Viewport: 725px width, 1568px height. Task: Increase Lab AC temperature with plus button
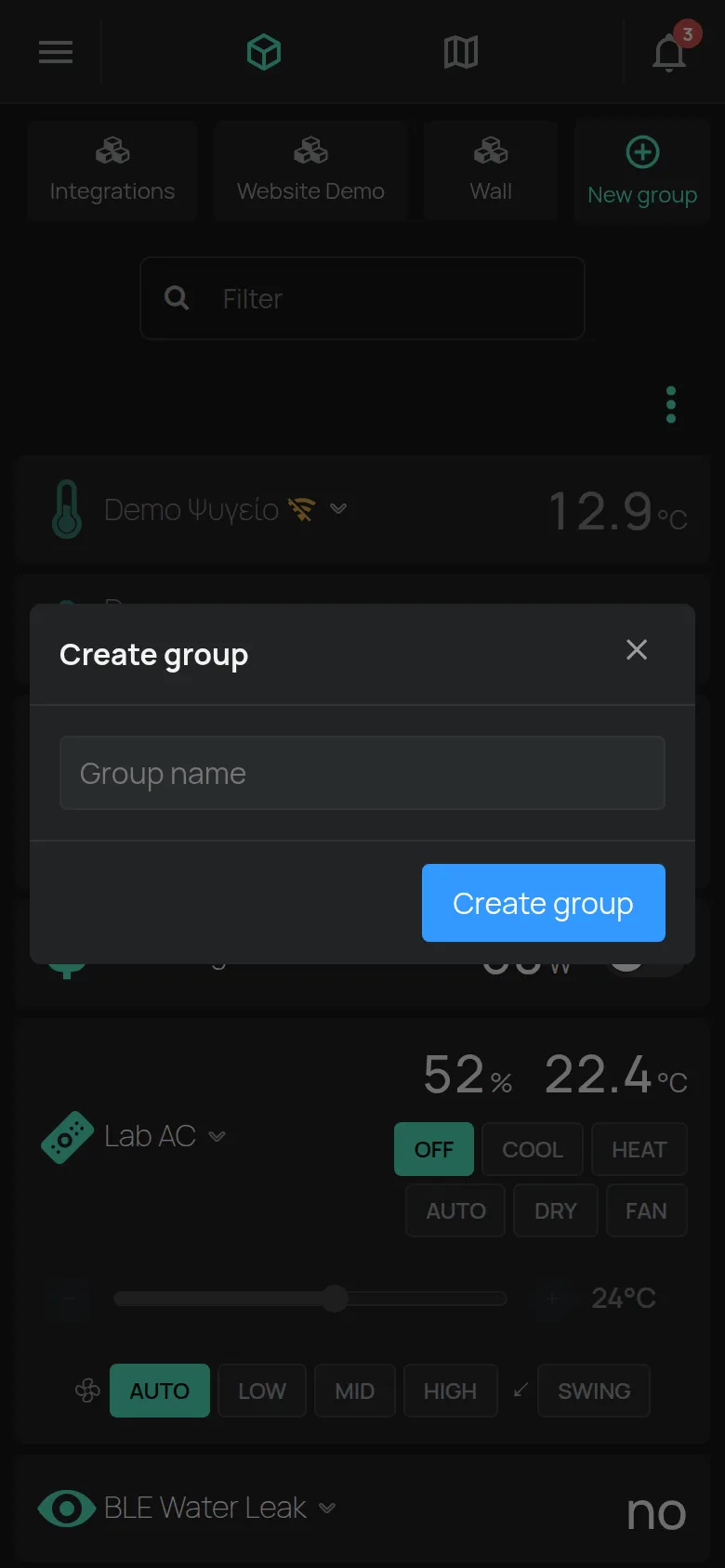[x=552, y=1298]
